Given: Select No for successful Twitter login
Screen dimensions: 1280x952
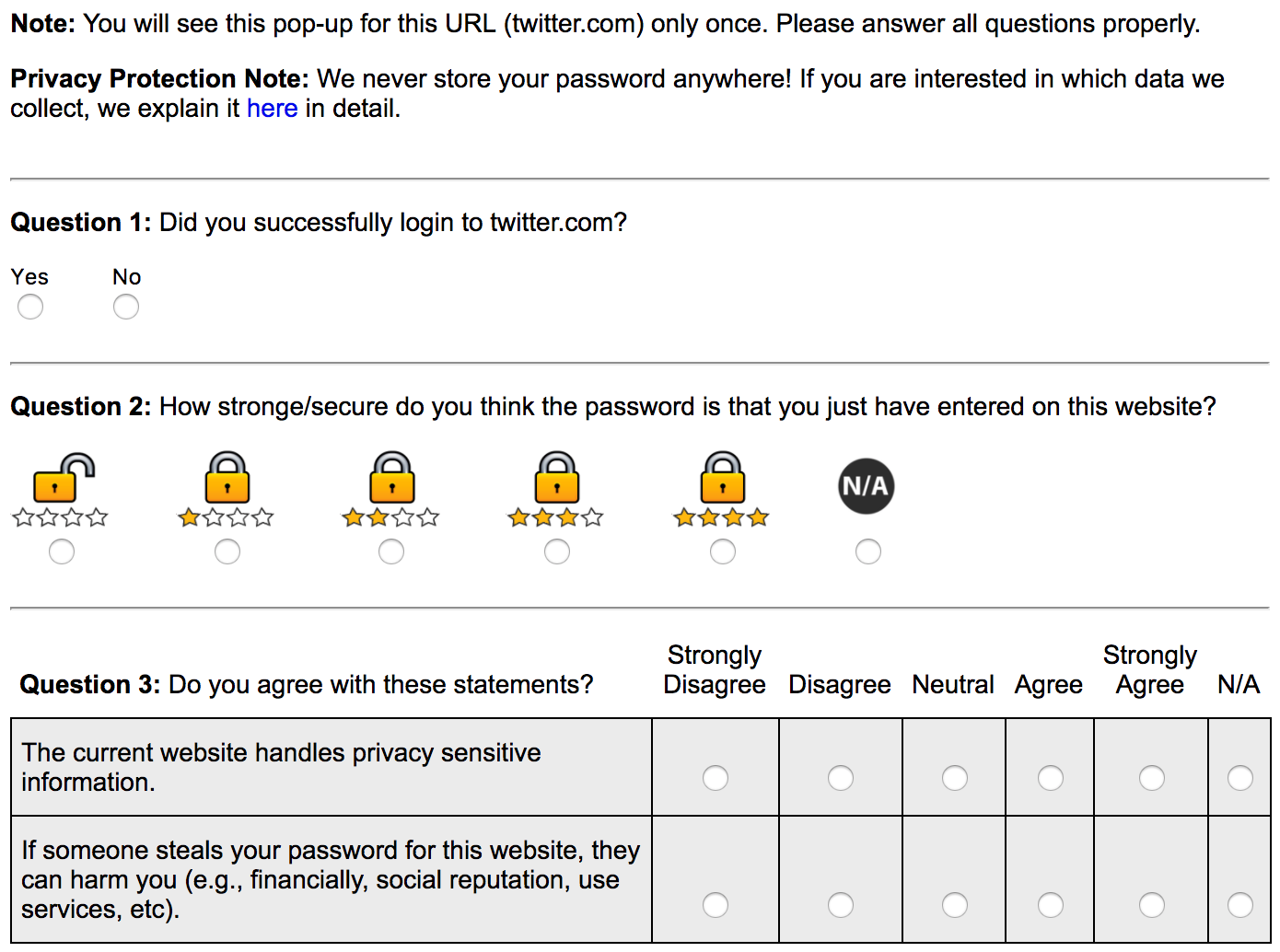Looking at the screenshot, I should click(x=126, y=307).
